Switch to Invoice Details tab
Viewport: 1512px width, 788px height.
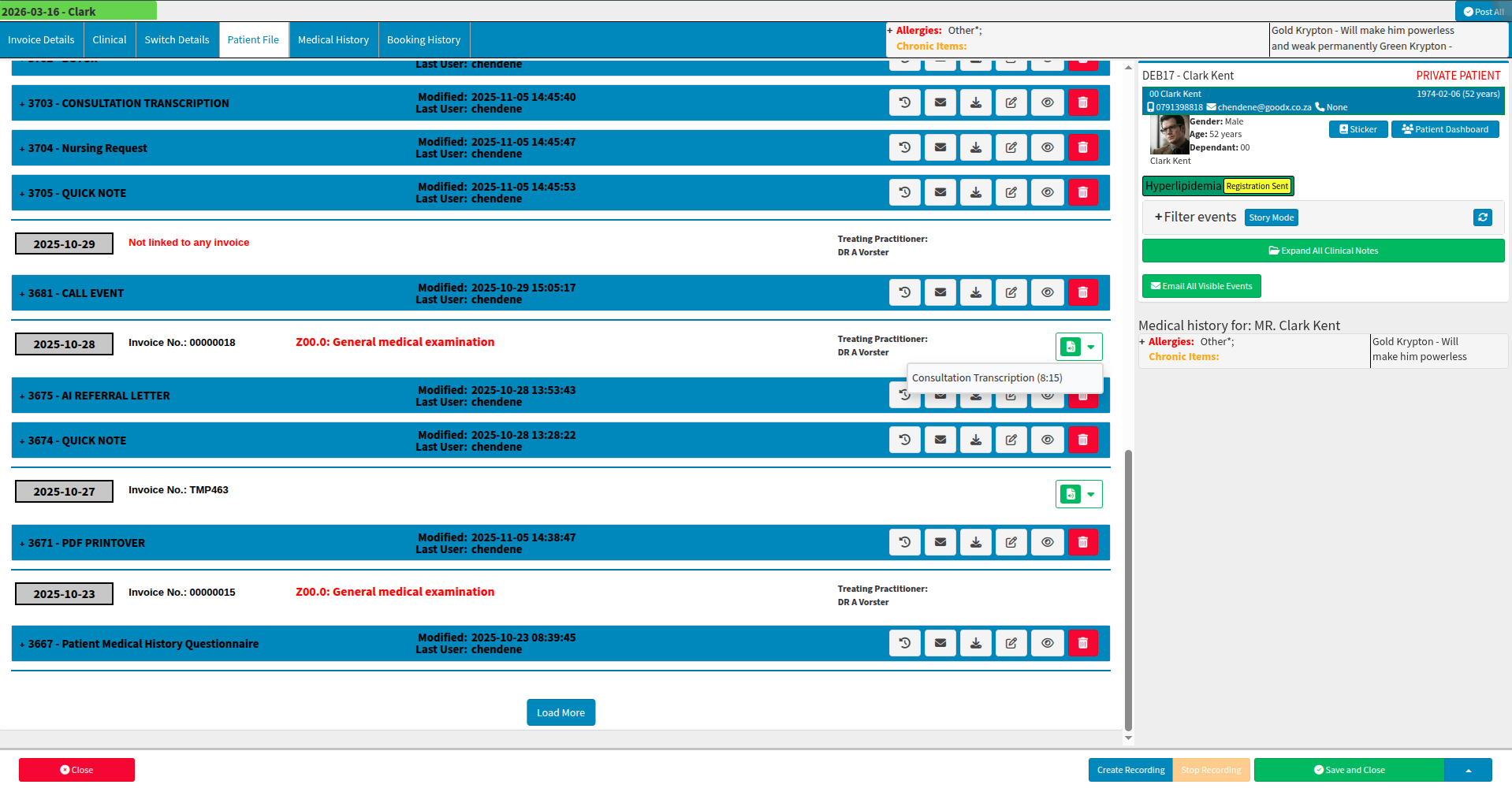point(41,39)
